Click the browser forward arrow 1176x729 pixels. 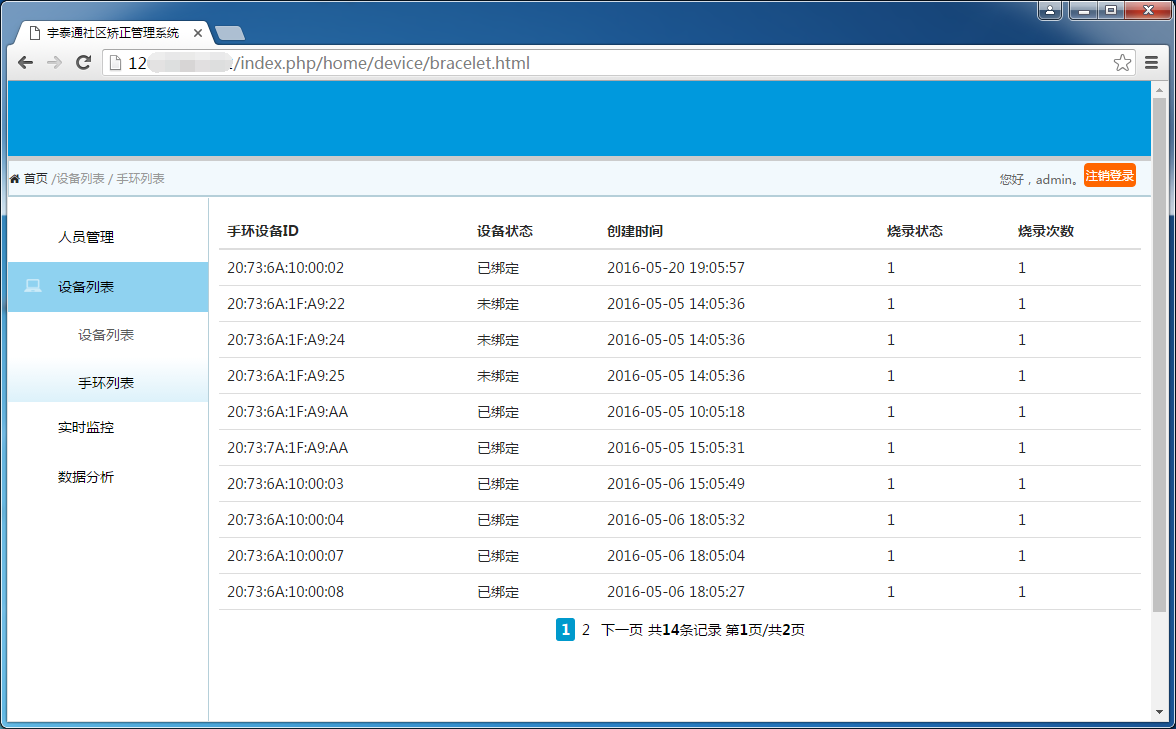coord(54,63)
